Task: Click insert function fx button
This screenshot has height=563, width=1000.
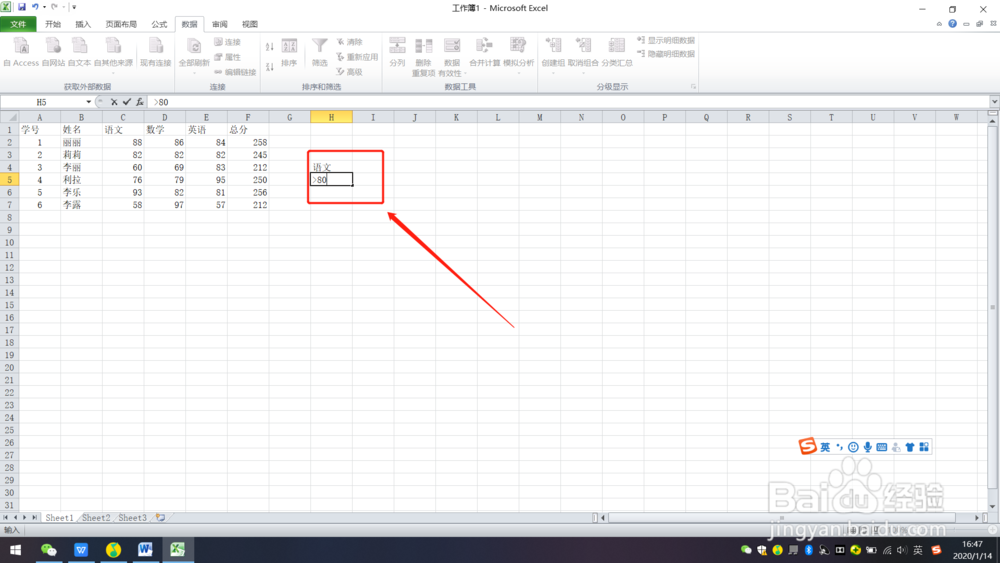Action: click(x=140, y=102)
